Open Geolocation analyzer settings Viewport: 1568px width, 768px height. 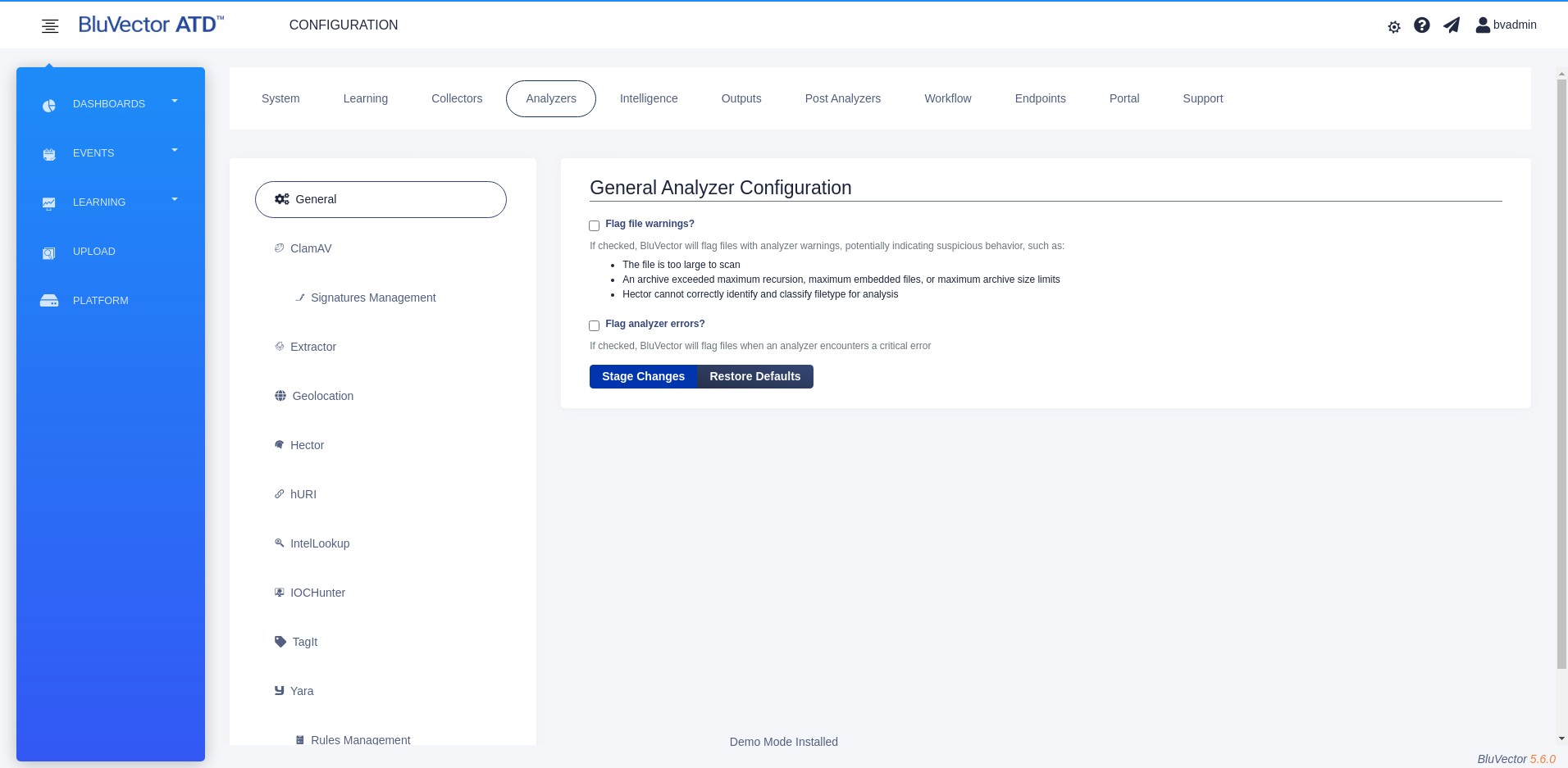pyautogui.click(x=323, y=396)
